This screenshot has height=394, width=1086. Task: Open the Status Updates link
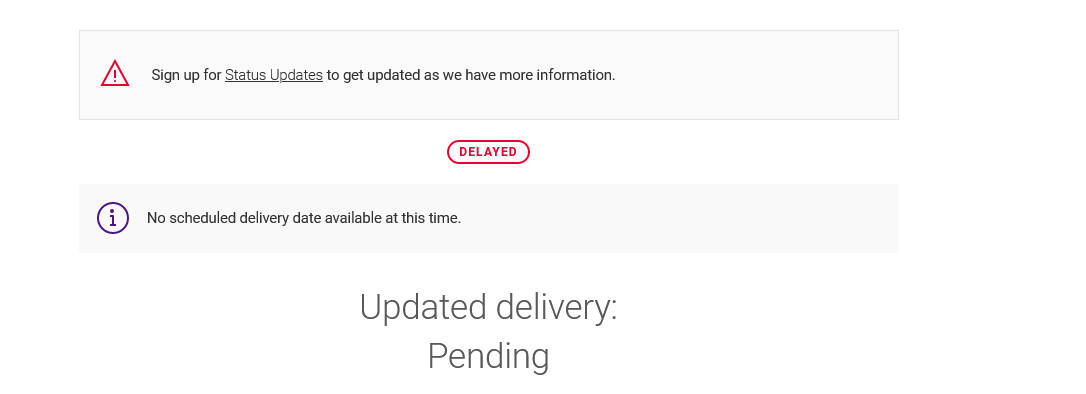coord(274,75)
